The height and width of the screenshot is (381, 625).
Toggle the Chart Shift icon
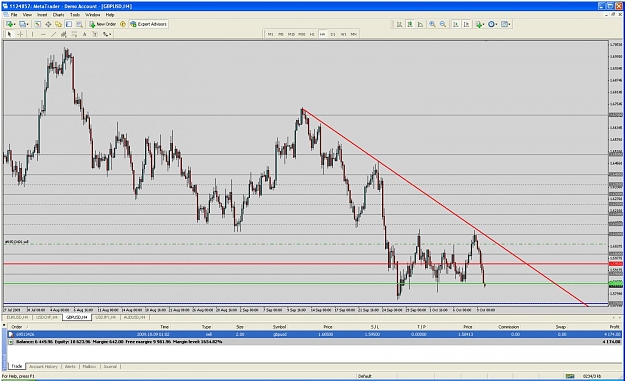466,24
